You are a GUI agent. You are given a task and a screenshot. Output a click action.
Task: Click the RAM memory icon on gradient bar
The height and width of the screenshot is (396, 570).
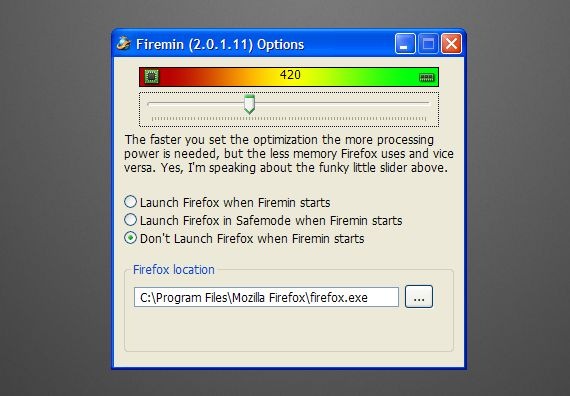(426, 77)
